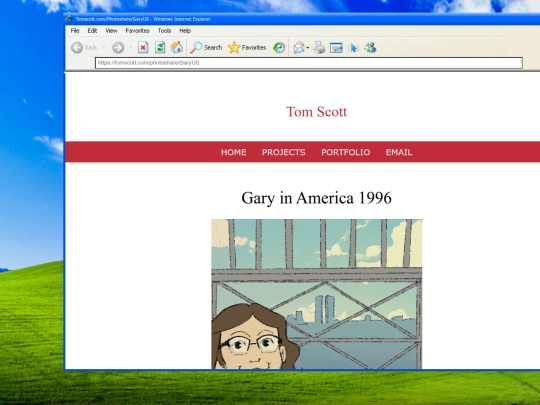Screen dimensions: 540x405
Task: Click the Edit page toolbar icon
Action: click(x=336, y=48)
